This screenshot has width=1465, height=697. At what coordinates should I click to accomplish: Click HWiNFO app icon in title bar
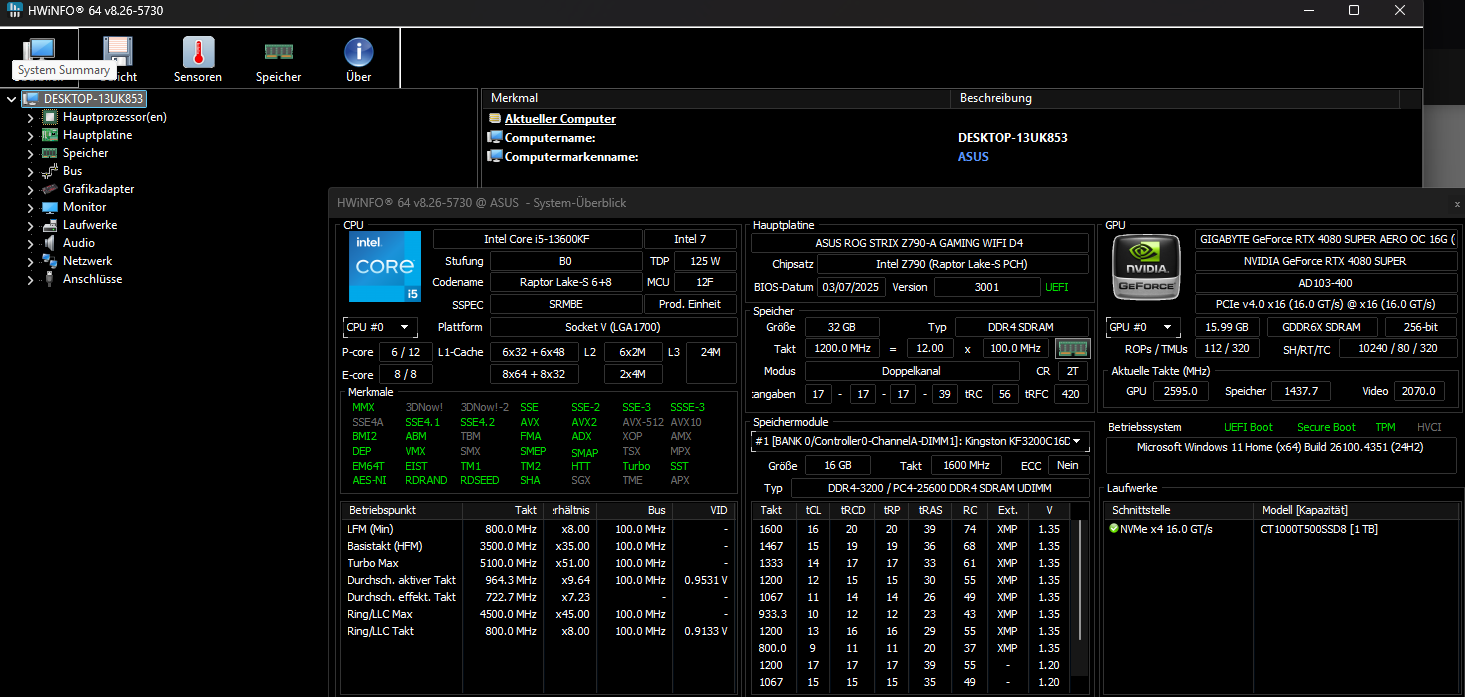pos(16,11)
